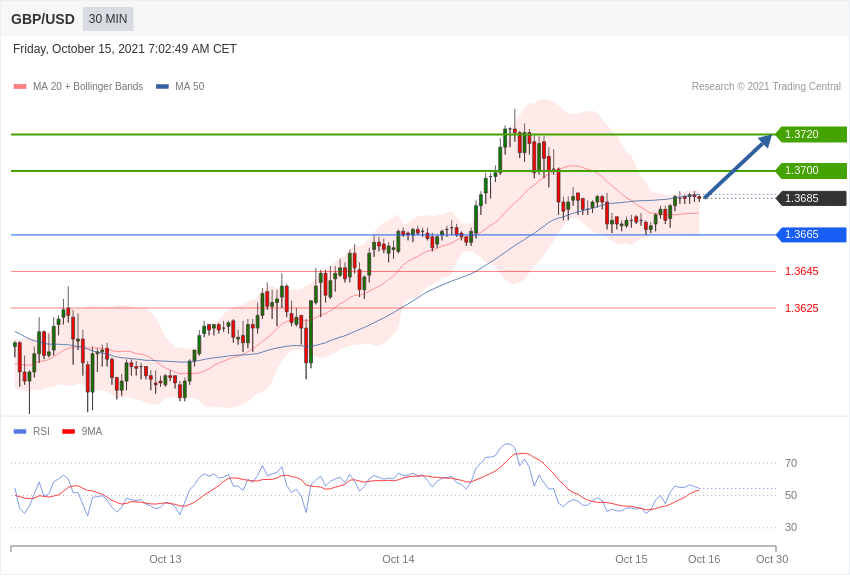Click the RSI 70 level label
Screen dimensions: 850x576
pyautogui.click(x=791, y=463)
